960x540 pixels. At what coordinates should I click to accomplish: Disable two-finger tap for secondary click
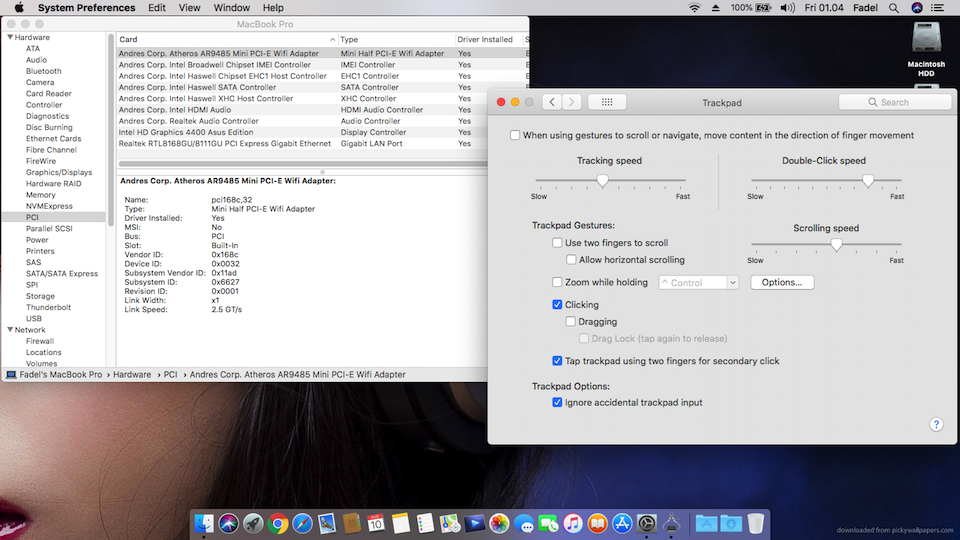[x=557, y=361]
